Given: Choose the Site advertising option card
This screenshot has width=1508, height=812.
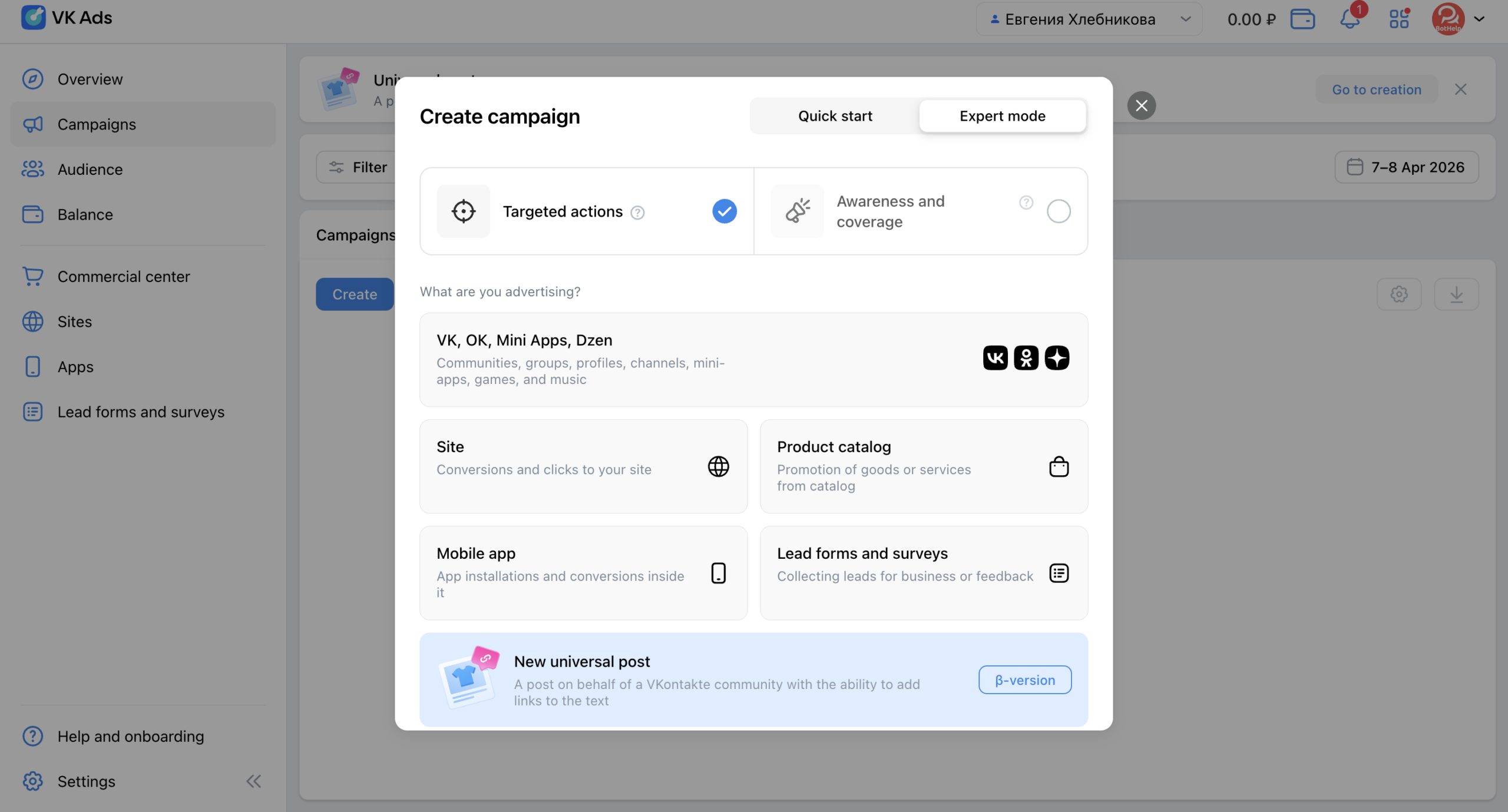Looking at the screenshot, I should (x=583, y=466).
